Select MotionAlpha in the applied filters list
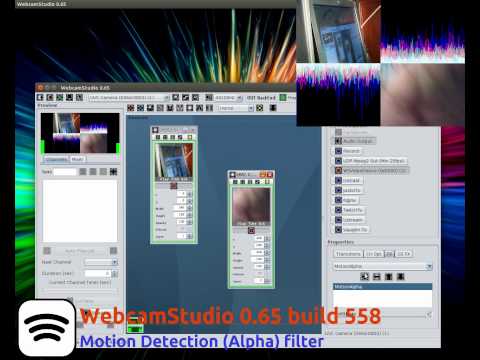 tap(382, 286)
